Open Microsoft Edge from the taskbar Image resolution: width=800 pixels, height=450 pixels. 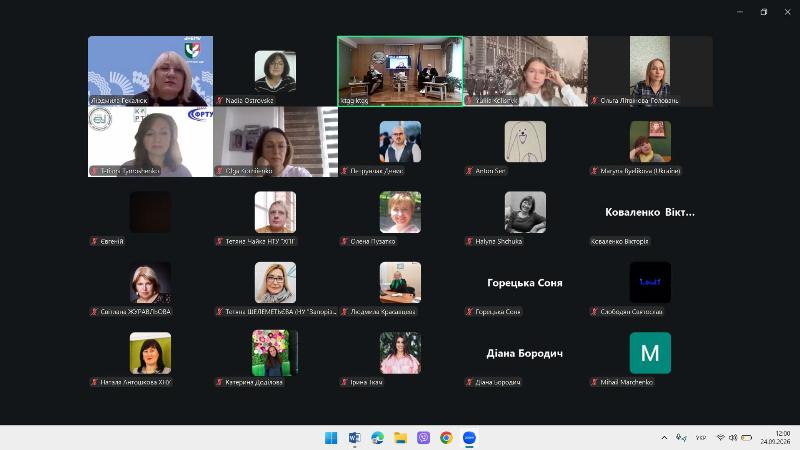377,438
